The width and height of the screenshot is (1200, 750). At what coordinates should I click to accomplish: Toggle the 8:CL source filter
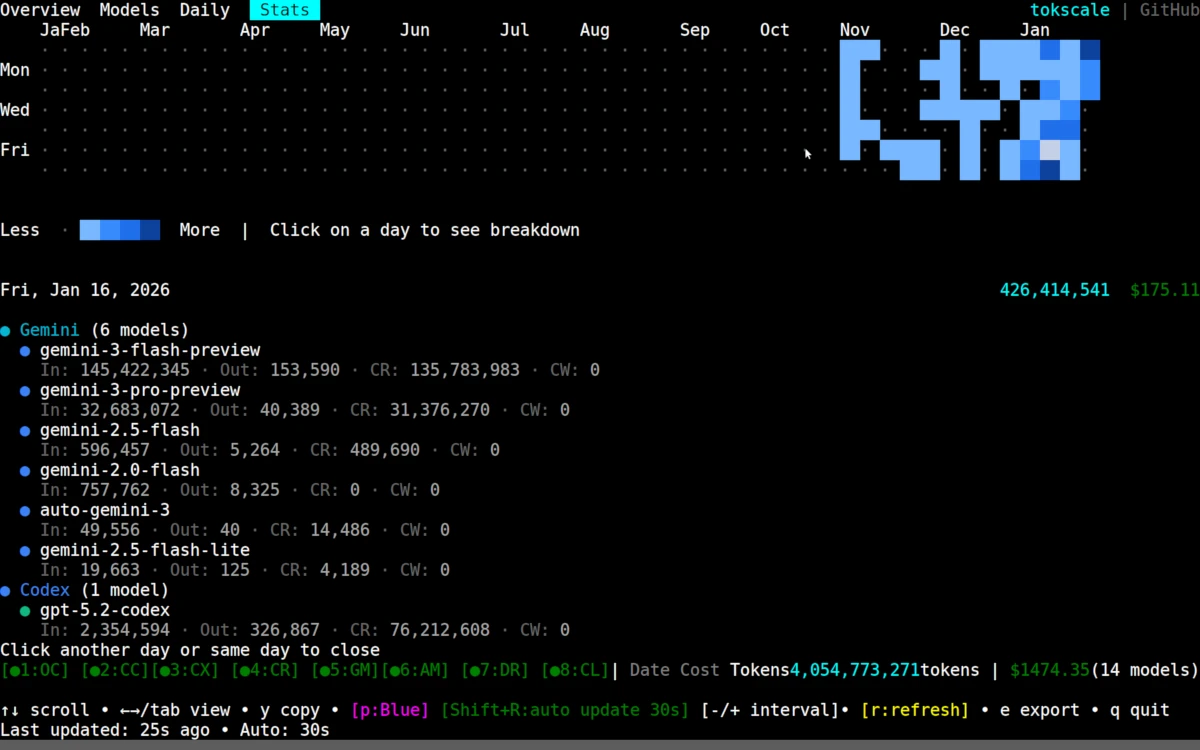tap(575, 670)
